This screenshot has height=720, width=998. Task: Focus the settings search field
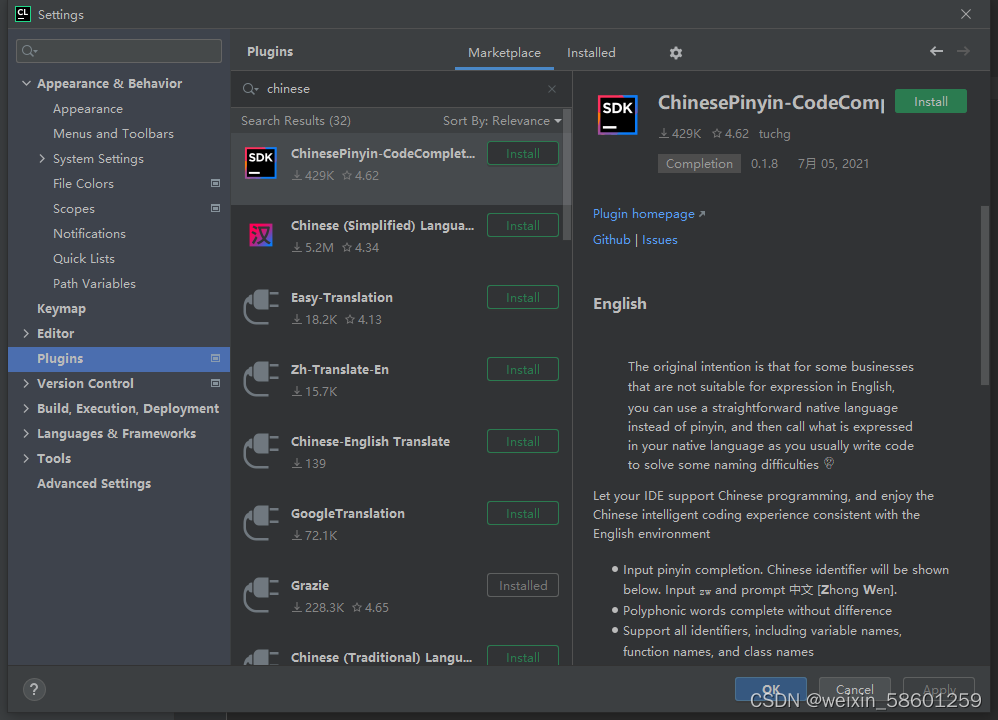click(x=119, y=51)
